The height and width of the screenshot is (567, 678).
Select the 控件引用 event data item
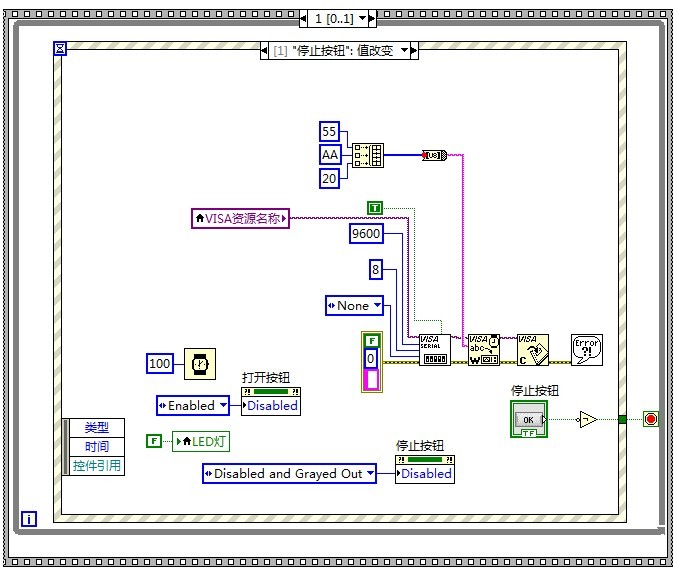tap(97, 465)
